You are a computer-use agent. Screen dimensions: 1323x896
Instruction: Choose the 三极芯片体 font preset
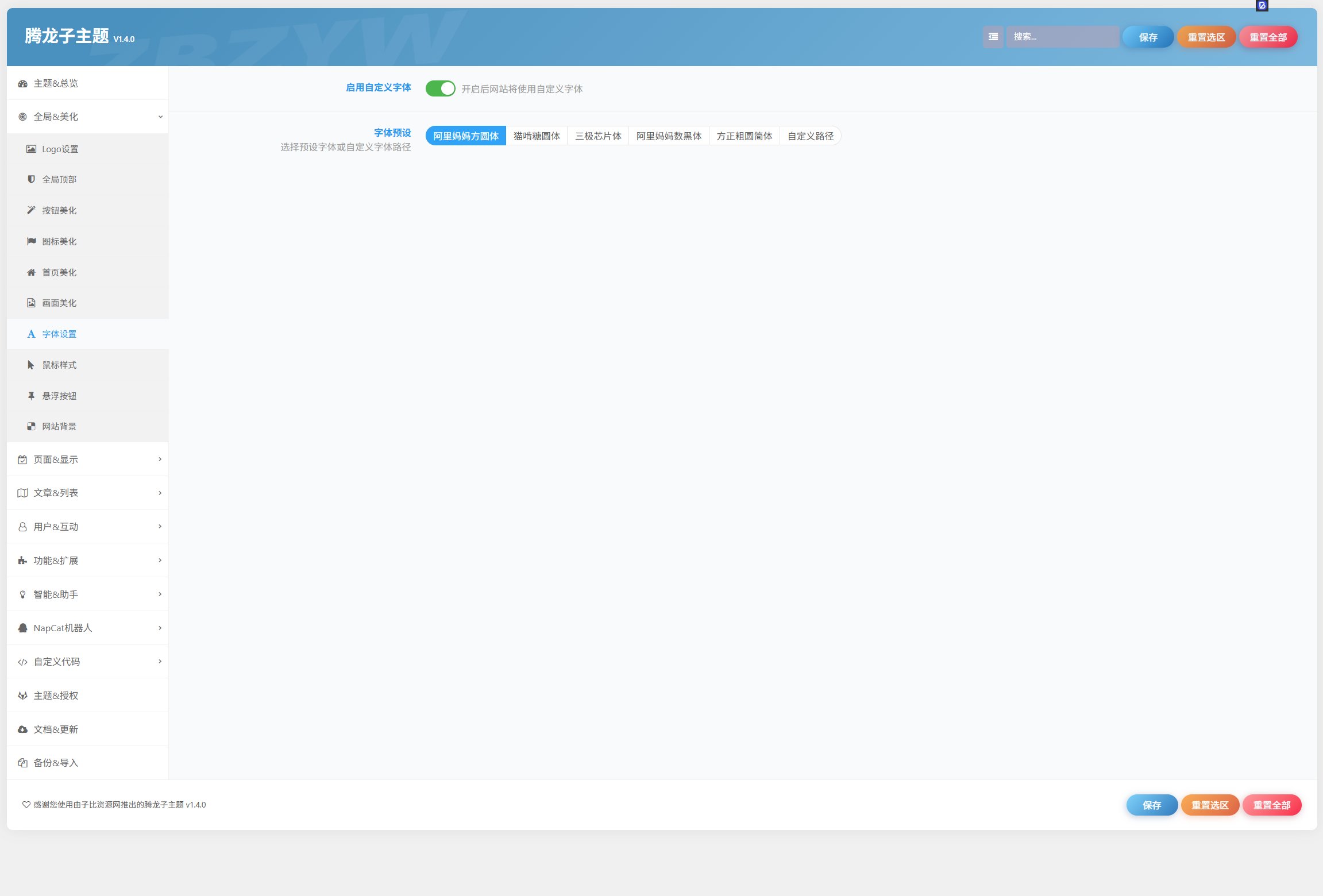point(598,137)
